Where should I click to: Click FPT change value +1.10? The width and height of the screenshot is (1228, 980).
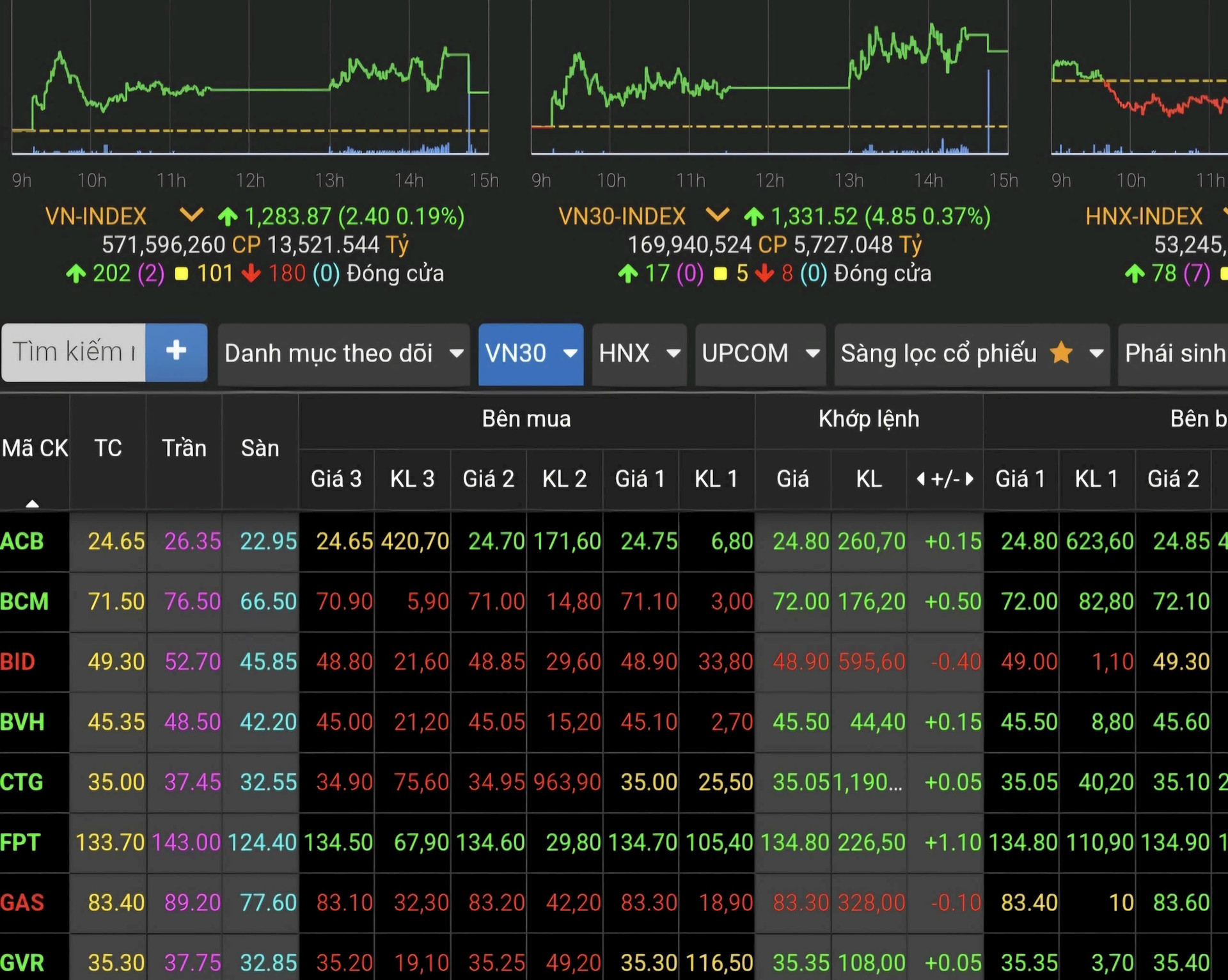(x=953, y=842)
